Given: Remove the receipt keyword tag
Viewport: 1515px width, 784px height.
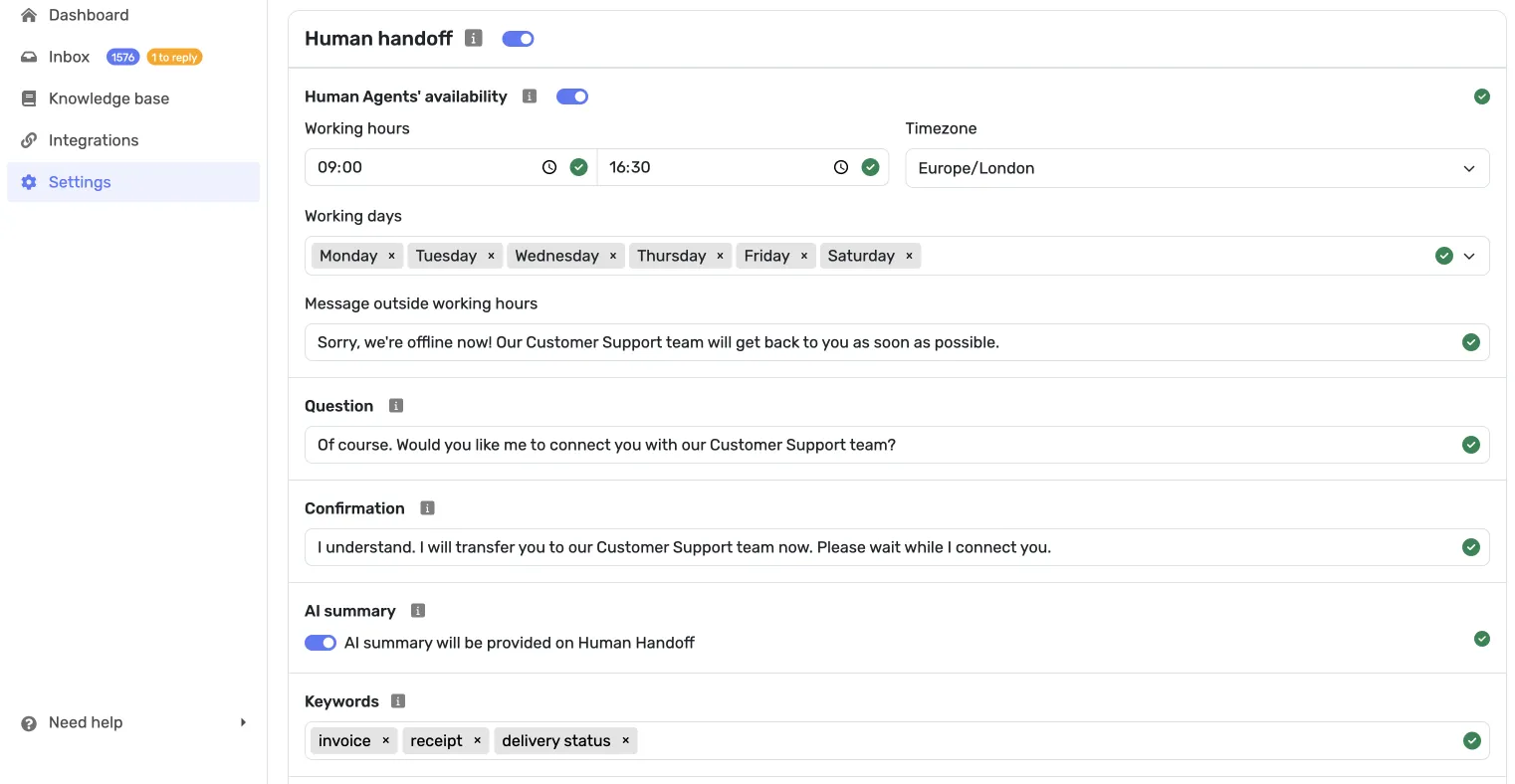Looking at the screenshot, I should coord(478,741).
